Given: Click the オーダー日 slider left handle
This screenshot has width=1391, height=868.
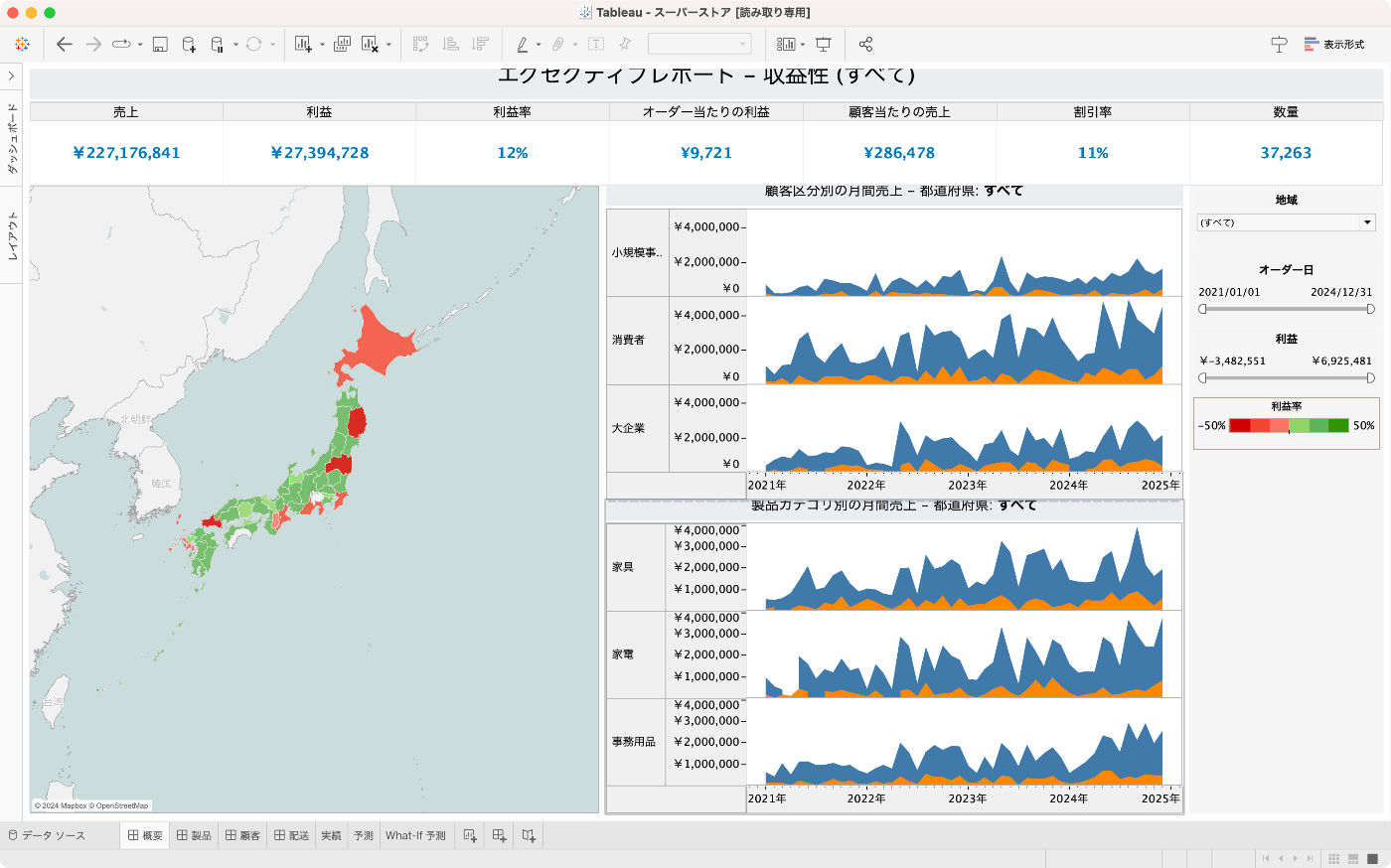Looking at the screenshot, I should click(x=1202, y=309).
